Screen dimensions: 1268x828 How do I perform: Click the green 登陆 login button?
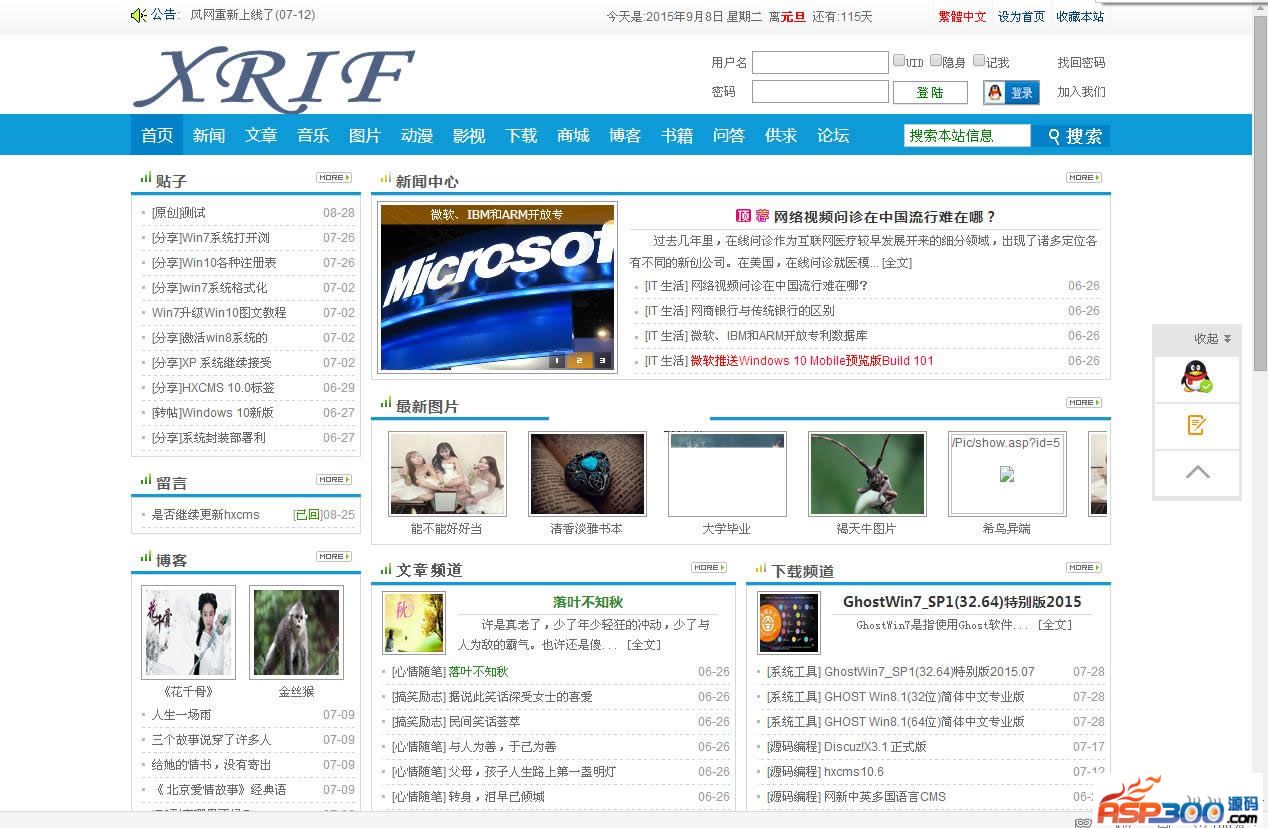point(930,92)
